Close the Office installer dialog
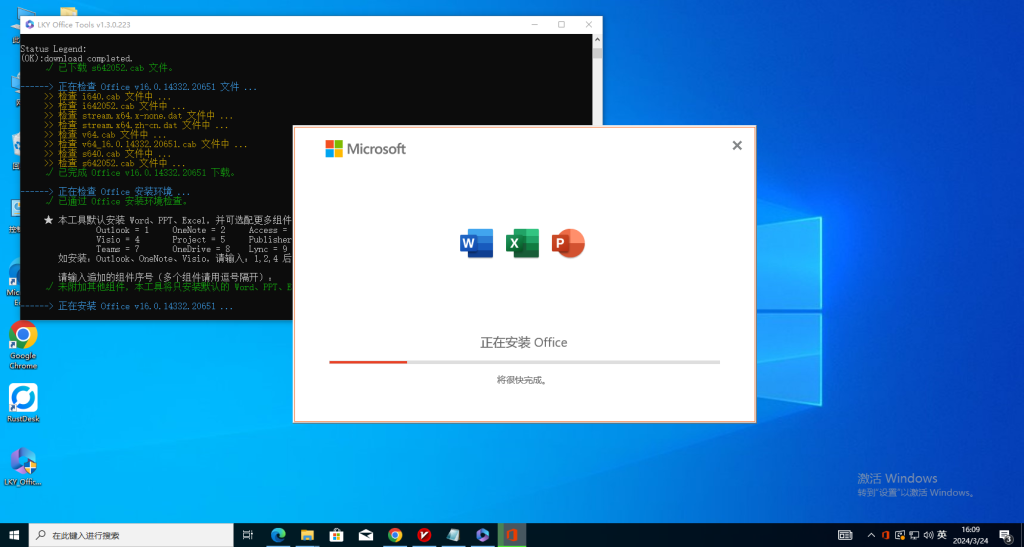The width and height of the screenshot is (1024, 547). pyautogui.click(x=737, y=146)
